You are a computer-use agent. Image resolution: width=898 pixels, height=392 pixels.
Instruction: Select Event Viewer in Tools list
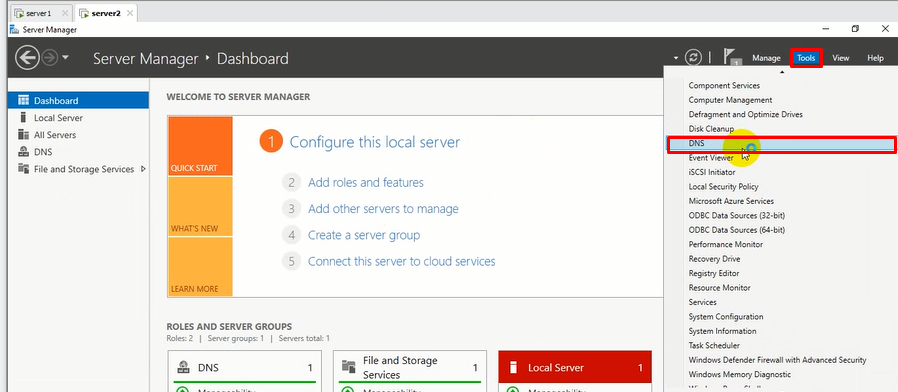(x=711, y=158)
